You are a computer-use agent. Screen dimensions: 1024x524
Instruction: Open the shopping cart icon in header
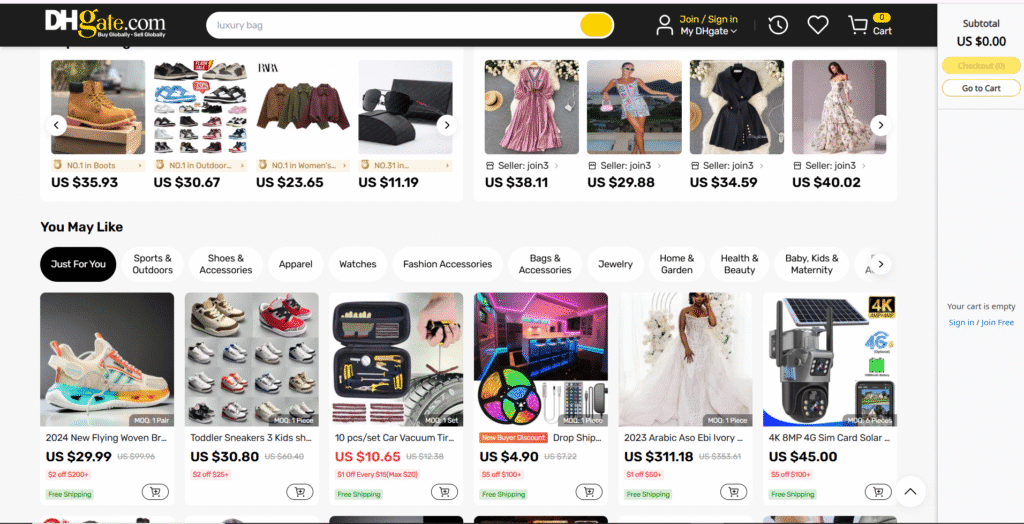pos(857,25)
